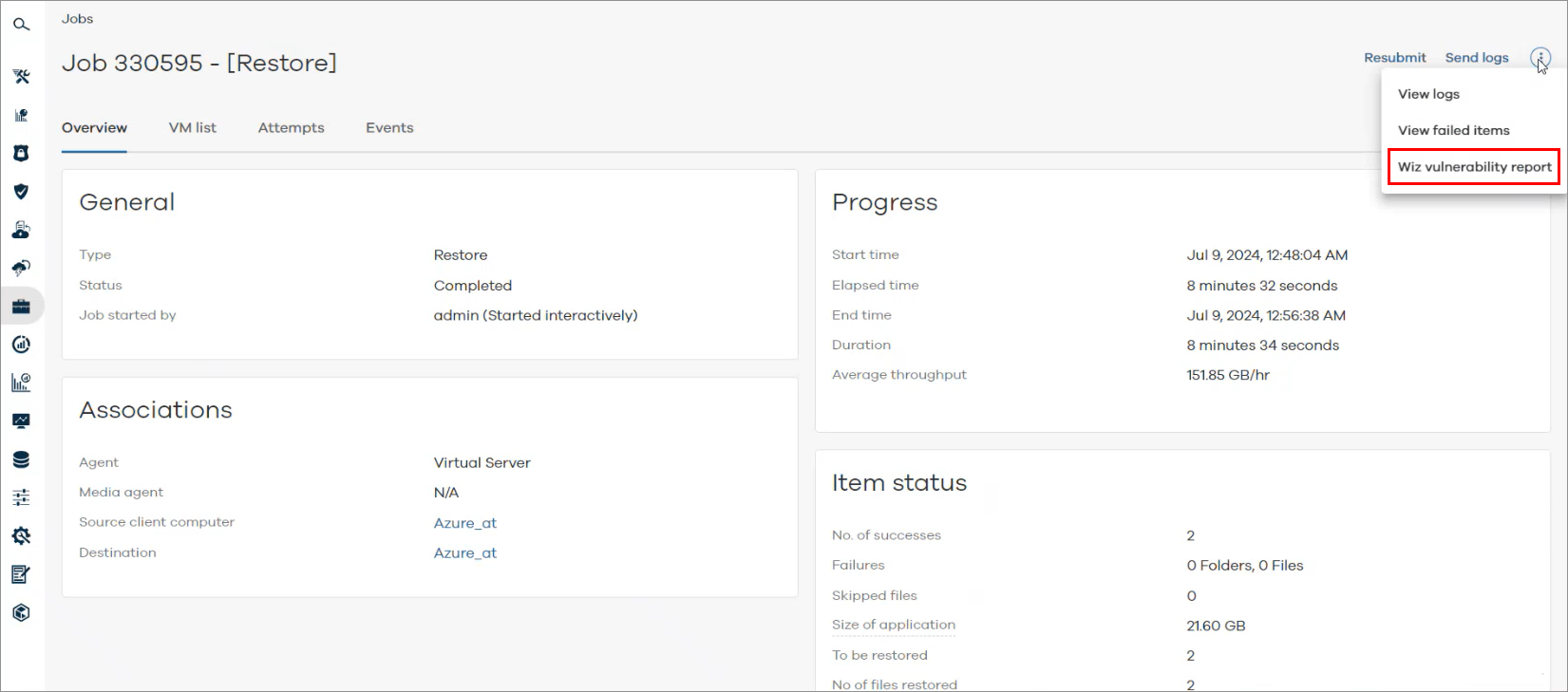The height and width of the screenshot is (692, 1568).
Task: Click the Resubmit link
Action: point(1394,58)
